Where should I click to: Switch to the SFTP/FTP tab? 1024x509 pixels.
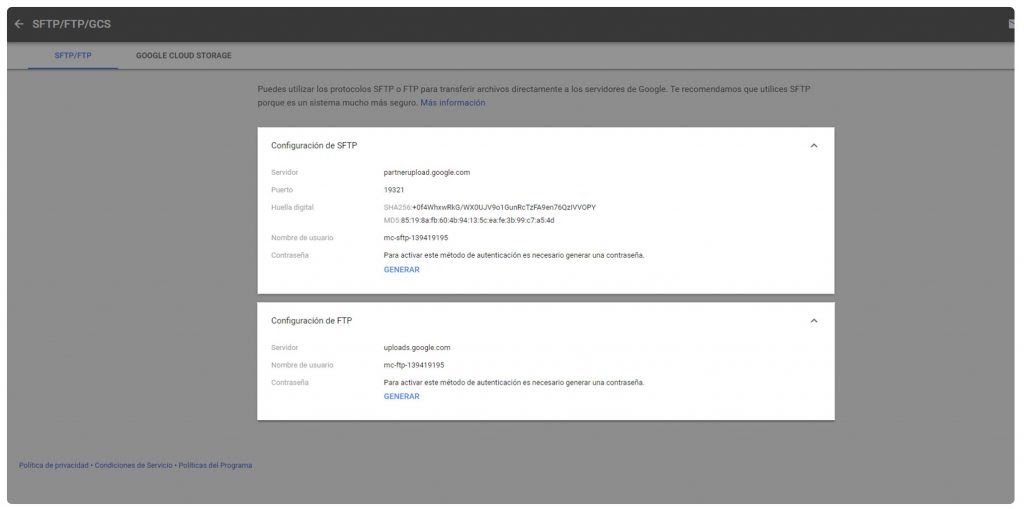73,56
